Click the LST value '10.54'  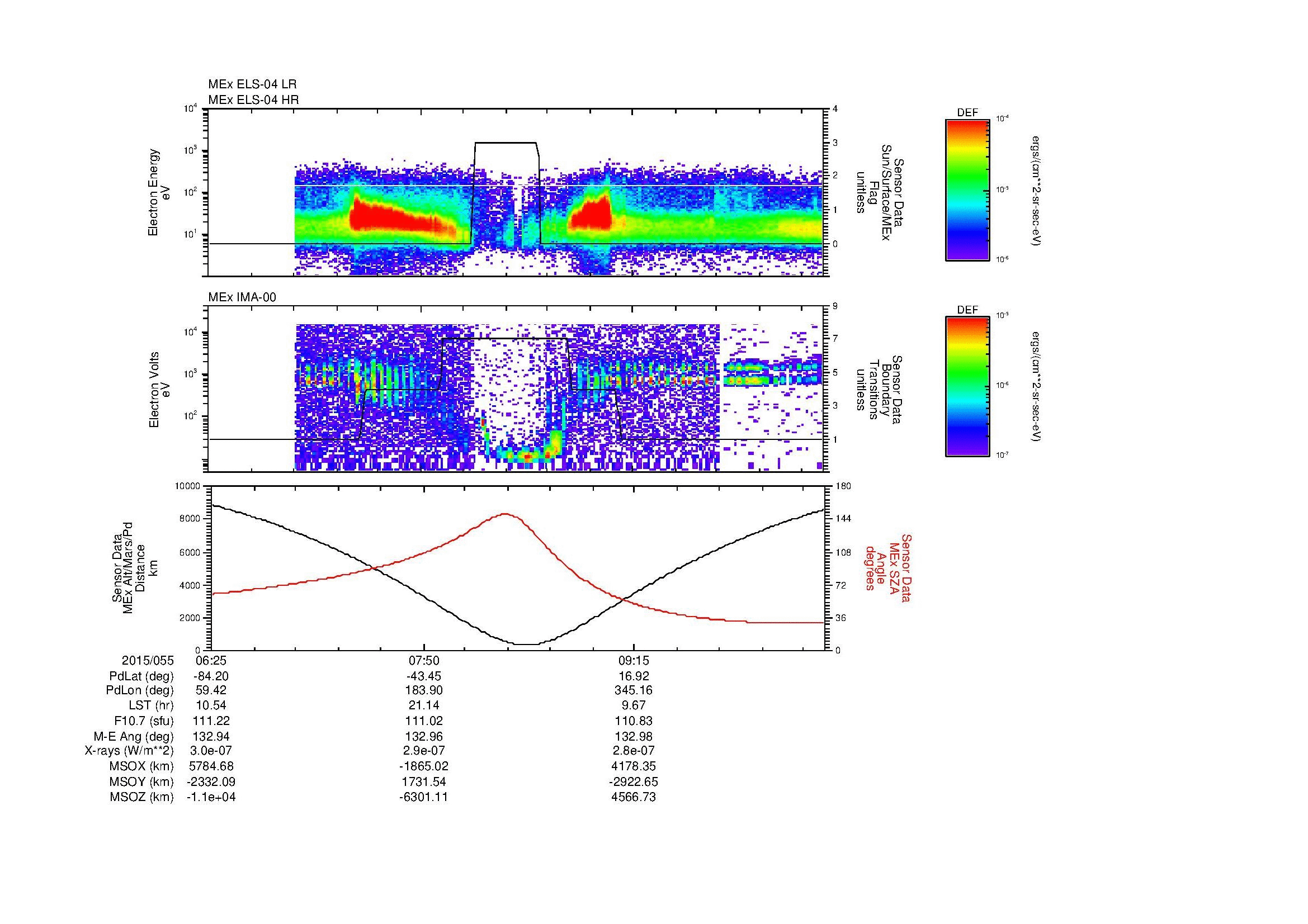pos(211,705)
